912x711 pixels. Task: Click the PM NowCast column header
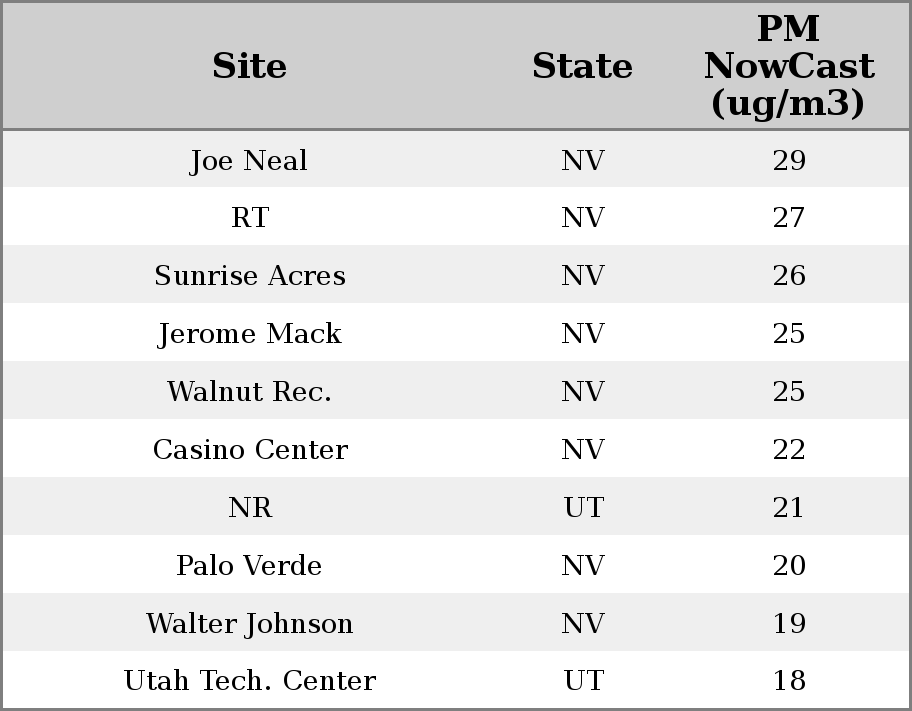[788, 66]
